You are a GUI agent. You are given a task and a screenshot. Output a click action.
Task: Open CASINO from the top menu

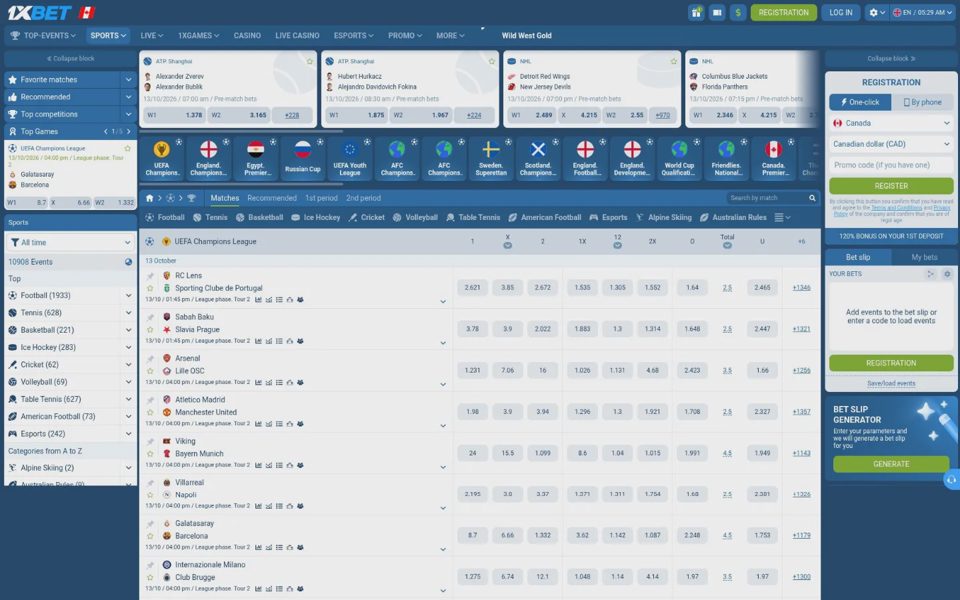(247, 36)
